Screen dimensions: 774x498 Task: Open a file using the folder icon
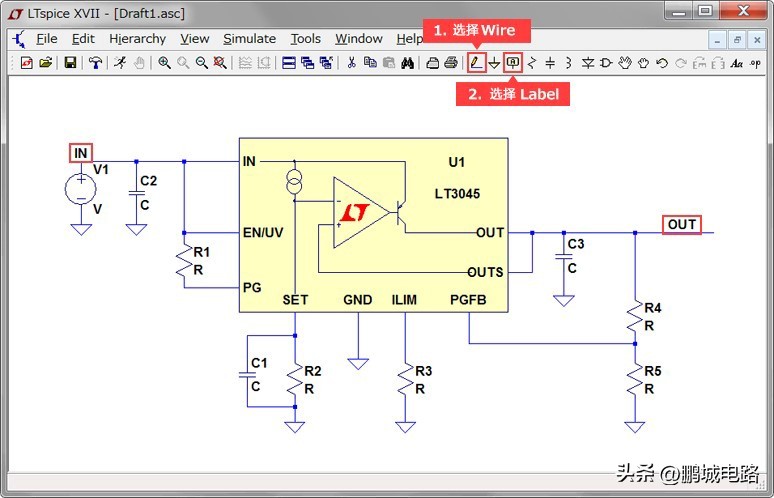45,63
